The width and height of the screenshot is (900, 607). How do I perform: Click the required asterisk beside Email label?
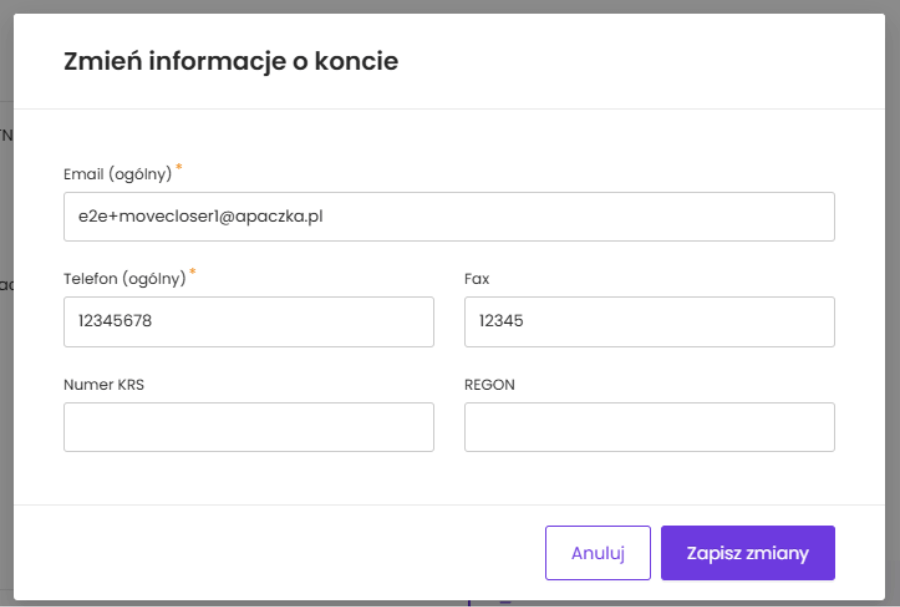pyautogui.click(x=179, y=167)
